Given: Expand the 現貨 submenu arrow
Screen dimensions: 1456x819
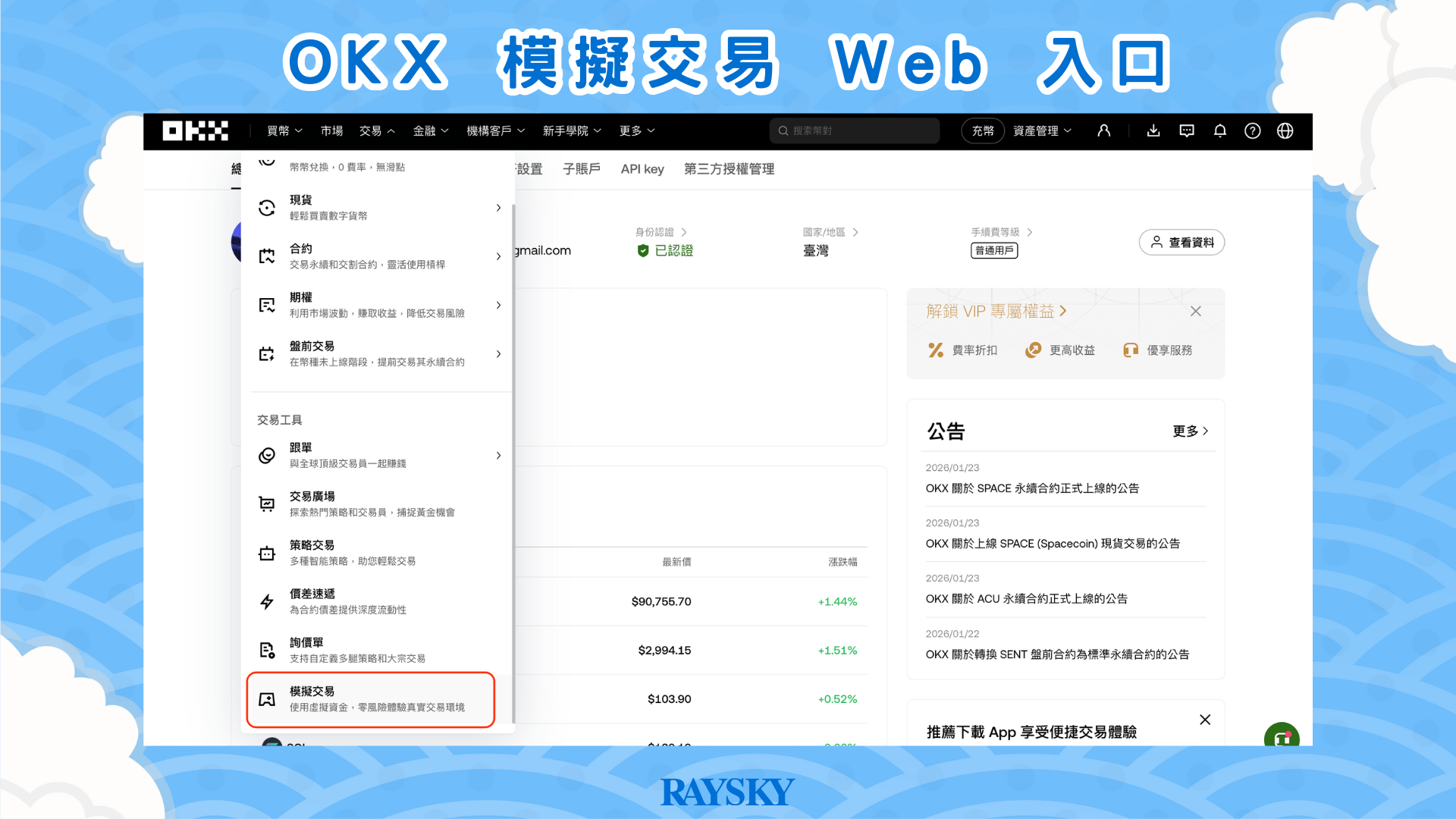Looking at the screenshot, I should coord(498,208).
